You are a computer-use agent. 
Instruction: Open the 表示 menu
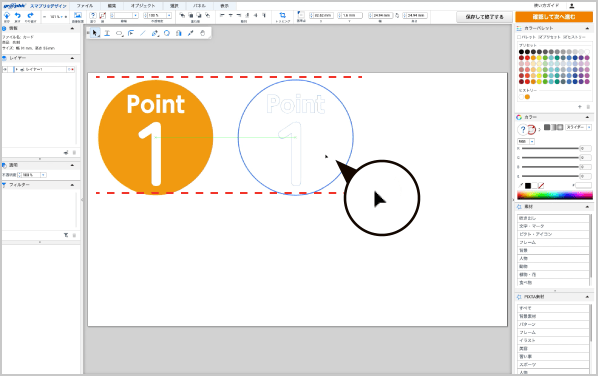(225, 6)
